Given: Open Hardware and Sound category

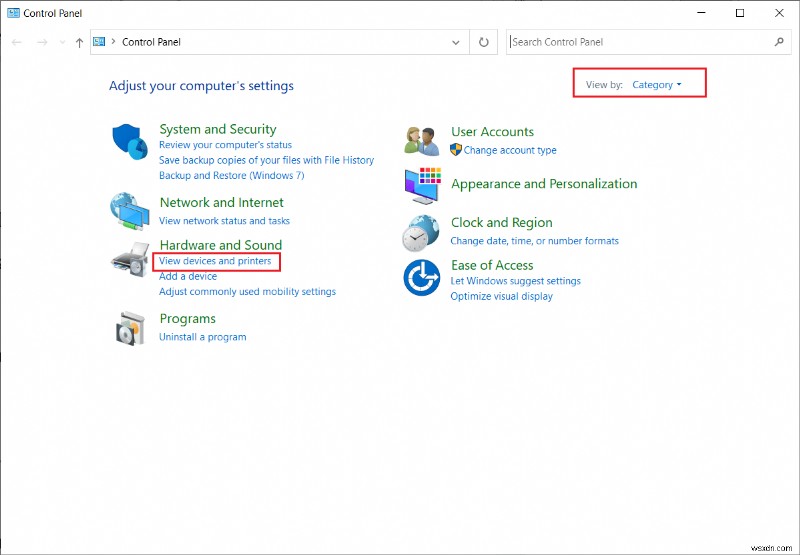Looking at the screenshot, I should (221, 245).
